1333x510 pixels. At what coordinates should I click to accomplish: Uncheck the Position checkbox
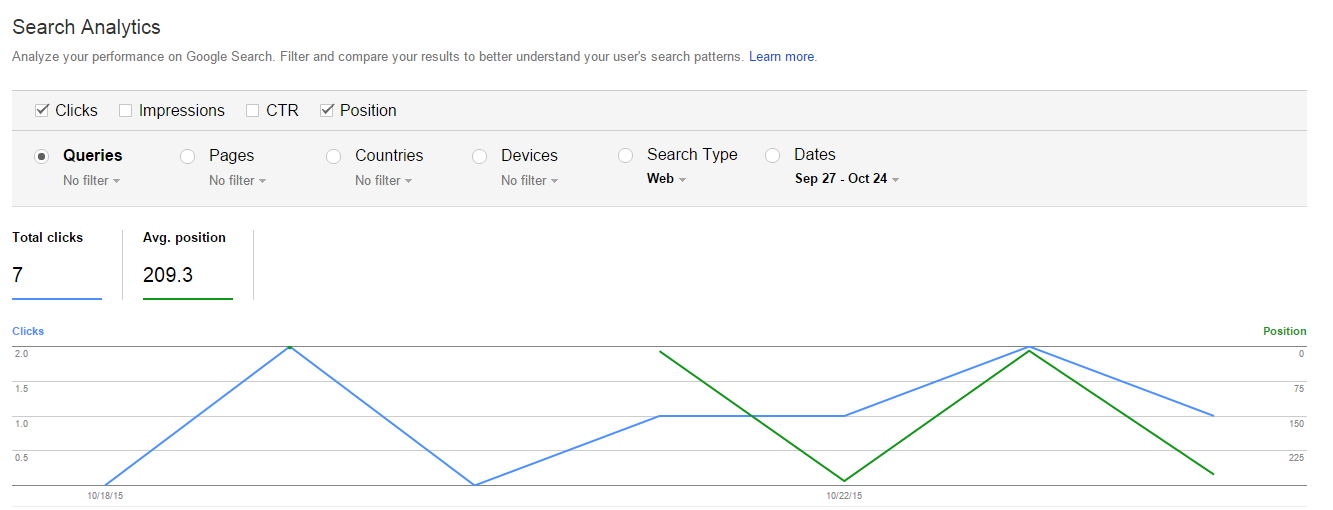[326, 110]
